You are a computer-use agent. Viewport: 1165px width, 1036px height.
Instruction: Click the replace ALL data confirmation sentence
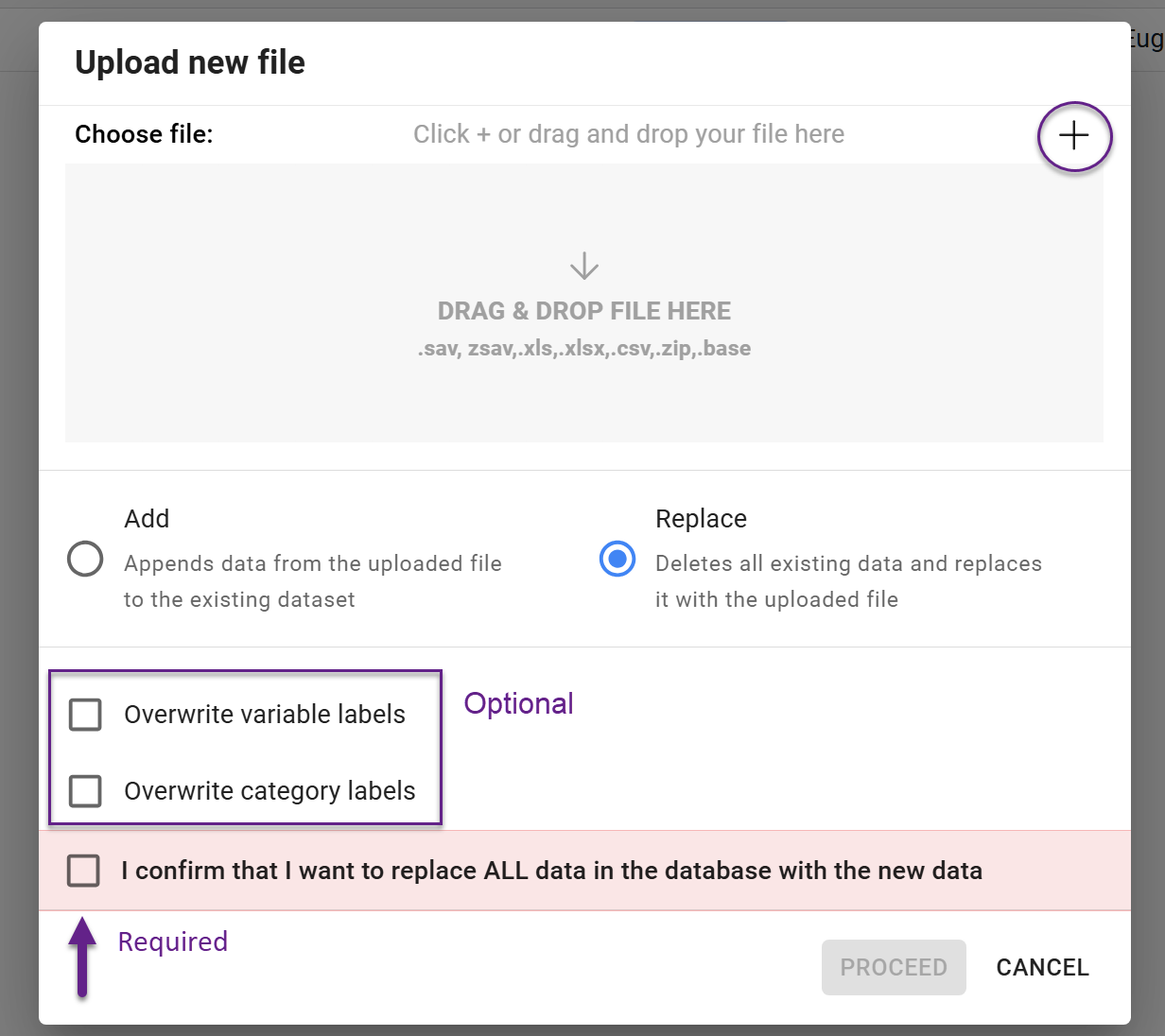click(x=551, y=871)
